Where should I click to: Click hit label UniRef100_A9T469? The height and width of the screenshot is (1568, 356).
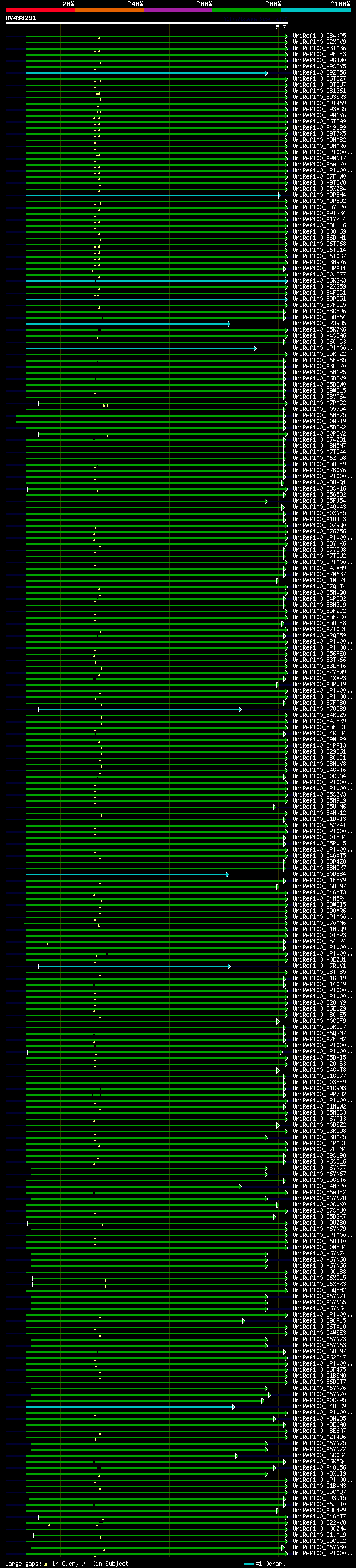pos(319,103)
